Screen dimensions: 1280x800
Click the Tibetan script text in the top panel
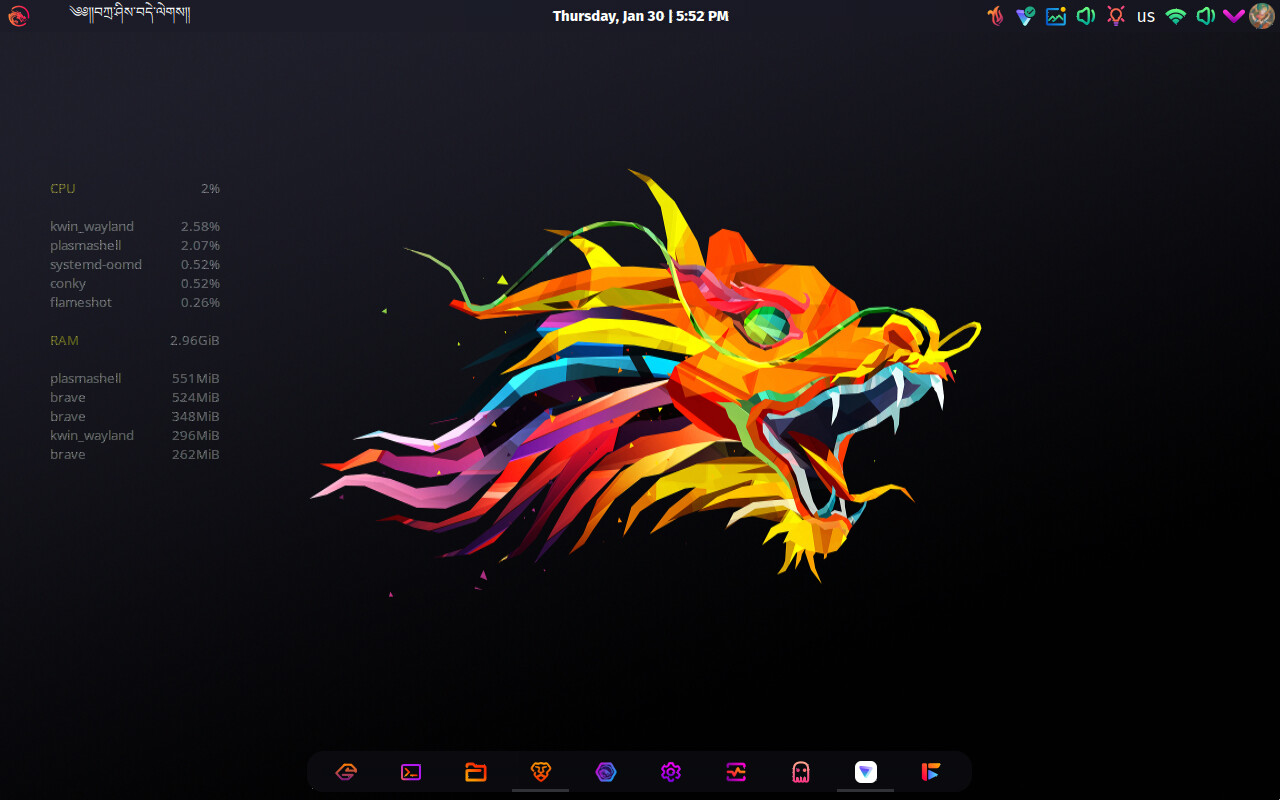(130, 13)
